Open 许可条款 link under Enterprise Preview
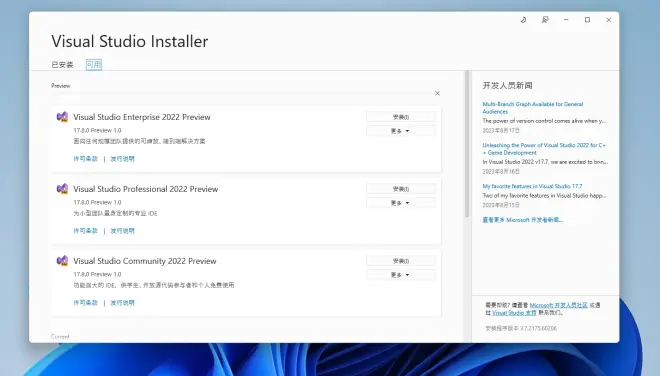Screen dimensions: 660x376 point(85,159)
